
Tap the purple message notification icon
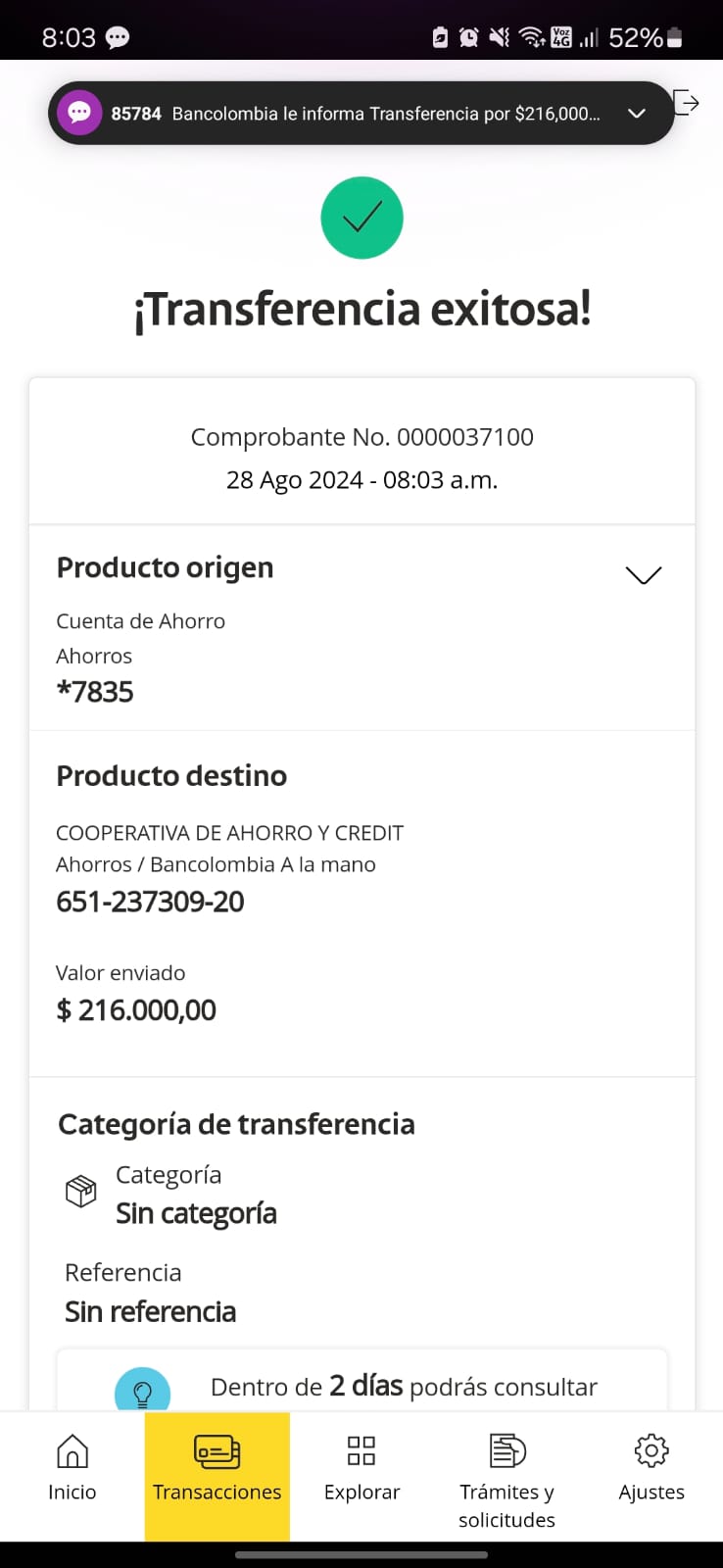pyautogui.click(x=79, y=113)
